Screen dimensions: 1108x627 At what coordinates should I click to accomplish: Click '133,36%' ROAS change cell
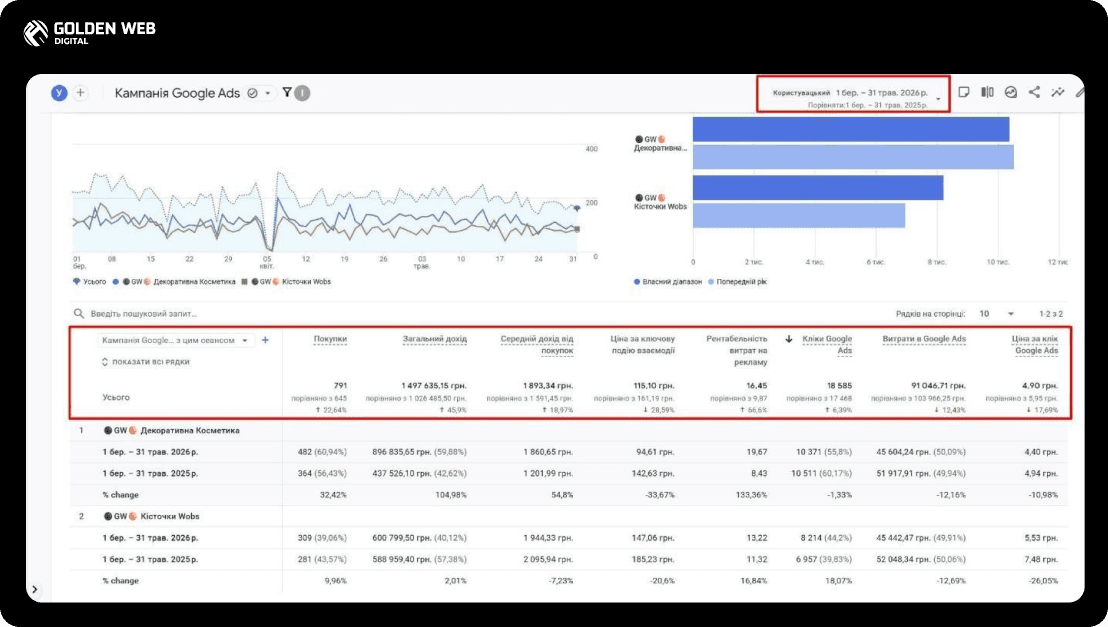coord(751,495)
